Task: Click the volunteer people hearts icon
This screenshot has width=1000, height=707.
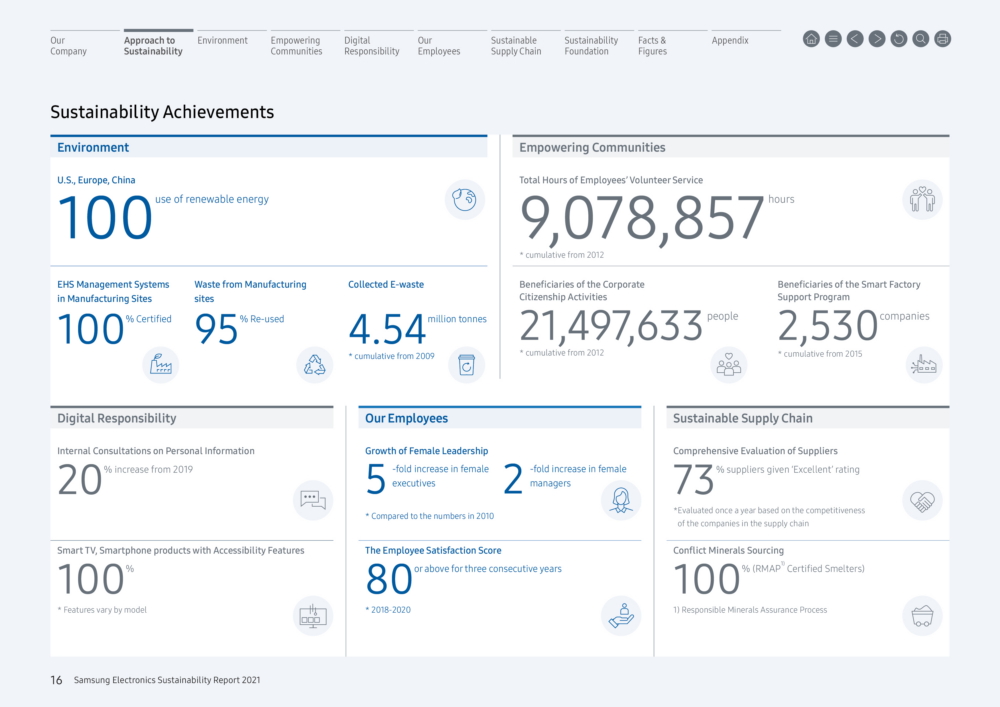Action: point(922,200)
